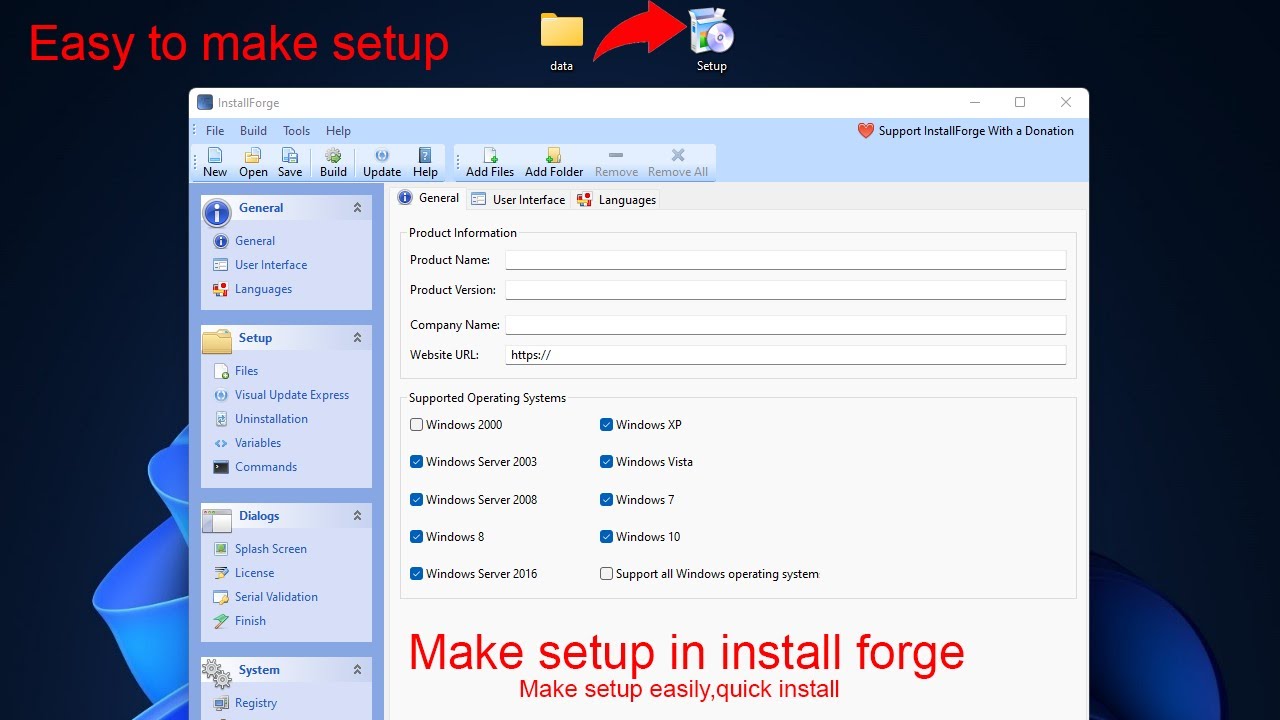Switch to the Languages tab

coord(616,200)
